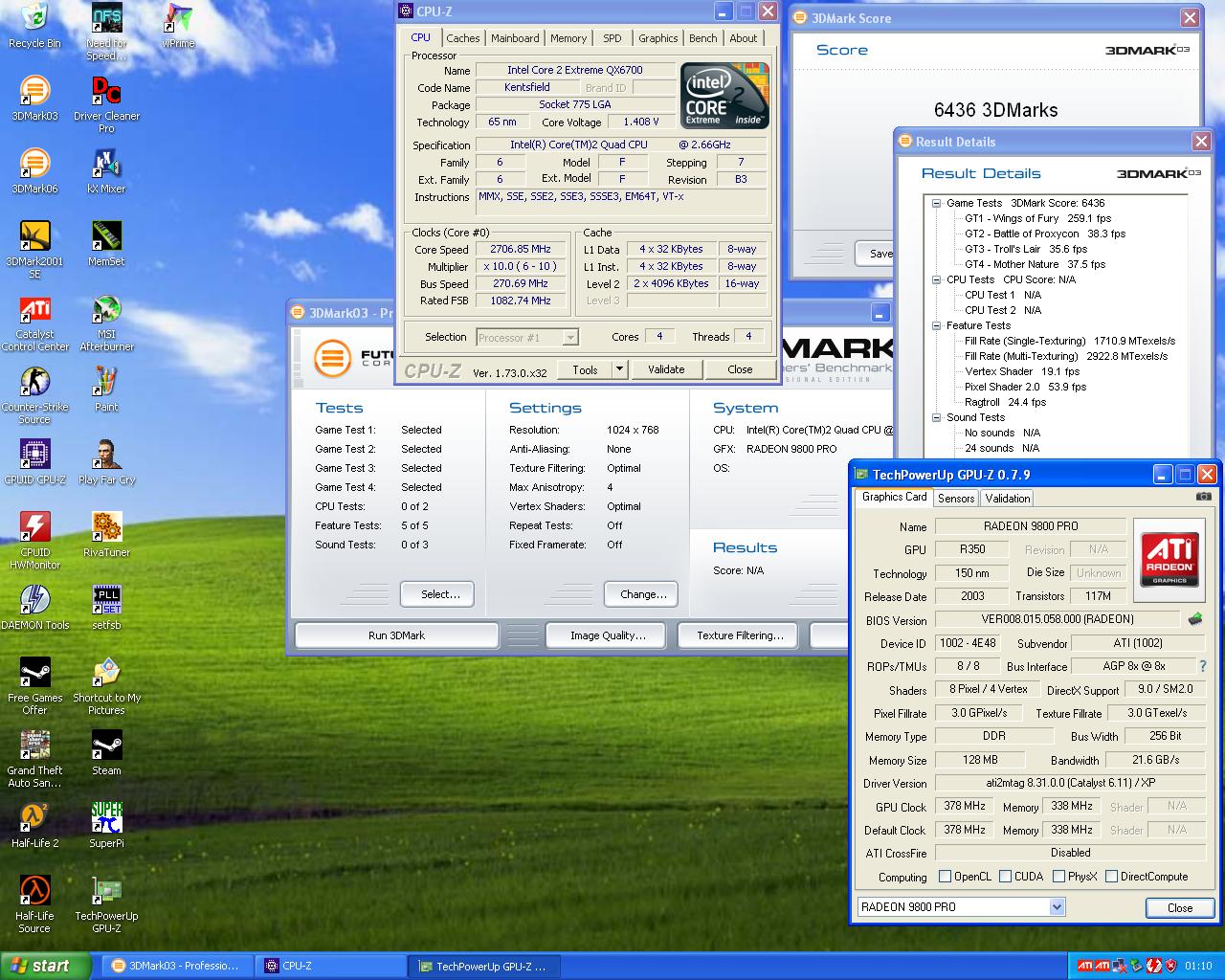The height and width of the screenshot is (980, 1225).
Task: Open CPUID CPU-Z desktop icon
Action: (34, 462)
